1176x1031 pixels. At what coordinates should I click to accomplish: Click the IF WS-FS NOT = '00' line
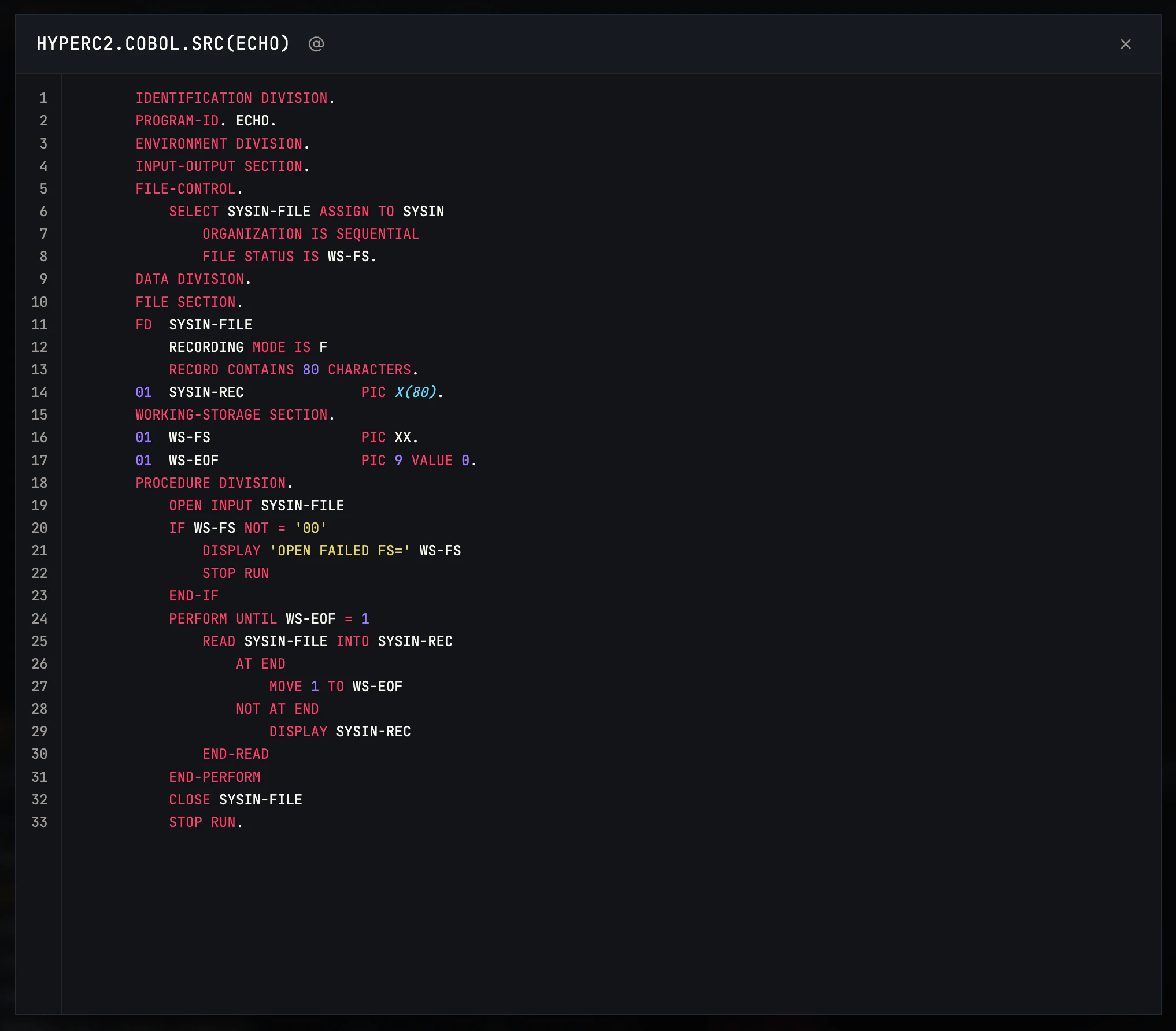click(x=247, y=528)
